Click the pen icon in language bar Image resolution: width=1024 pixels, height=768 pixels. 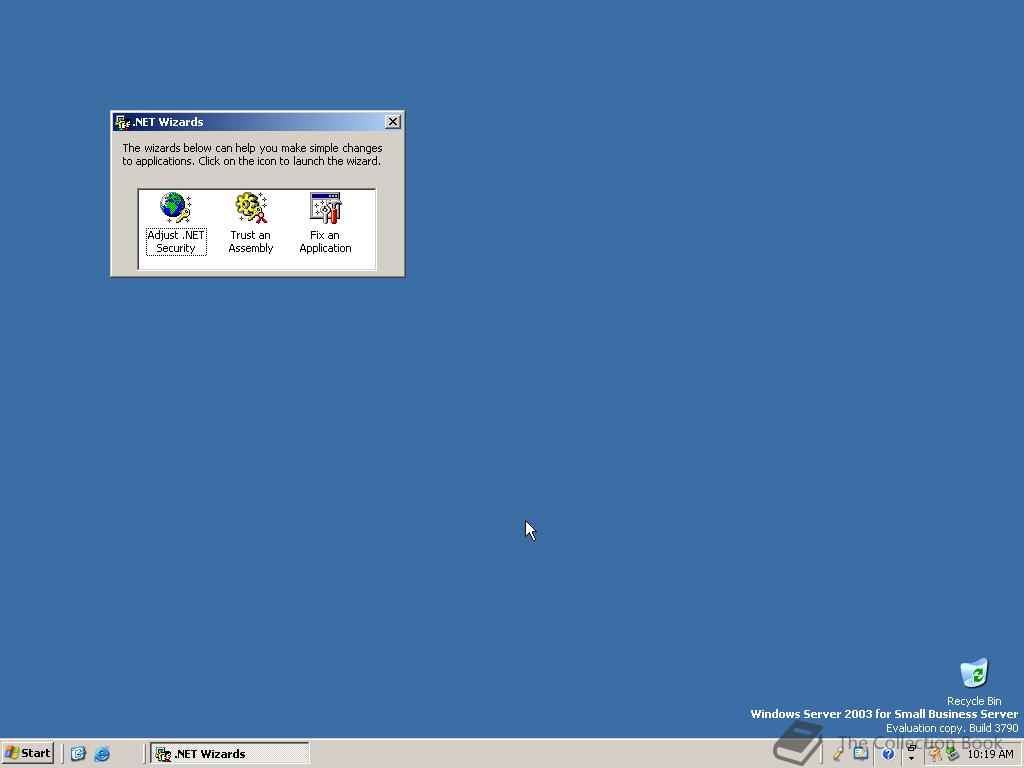tap(838, 754)
